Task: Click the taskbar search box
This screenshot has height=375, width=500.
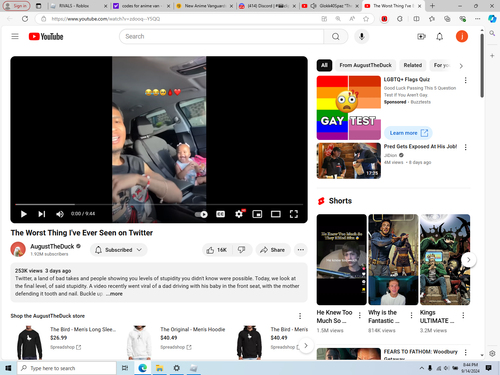Action: (67, 368)
